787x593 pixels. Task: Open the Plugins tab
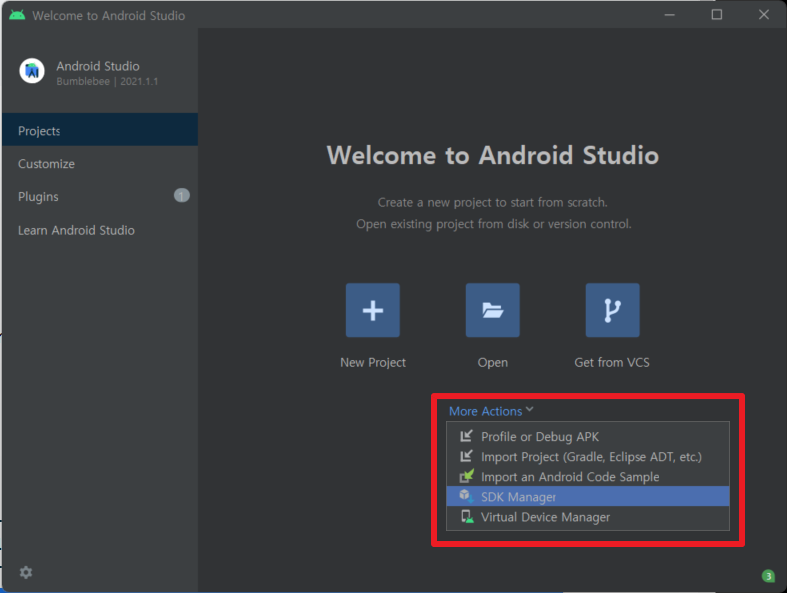(100, 196)
